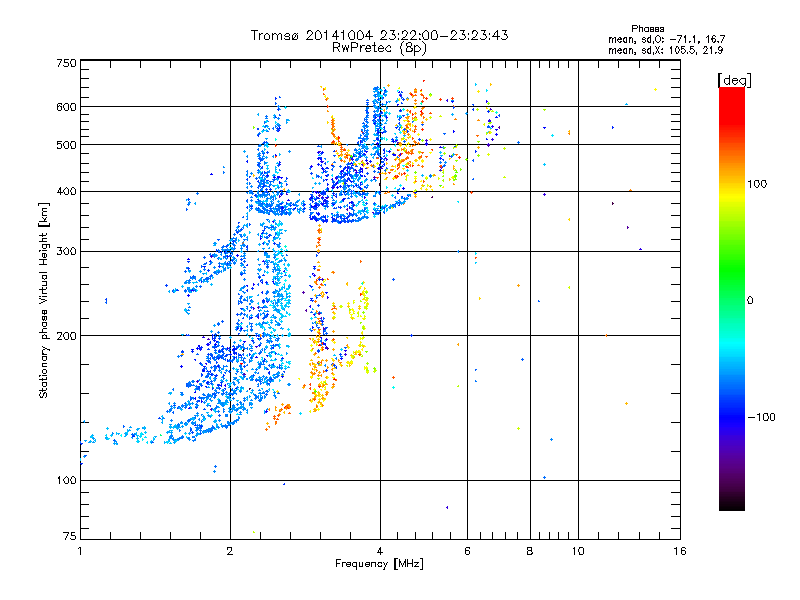The height and width of the screenshot is (600, 800).
Task: Click the y-axis tick label '750'
Action: point(66,63)
